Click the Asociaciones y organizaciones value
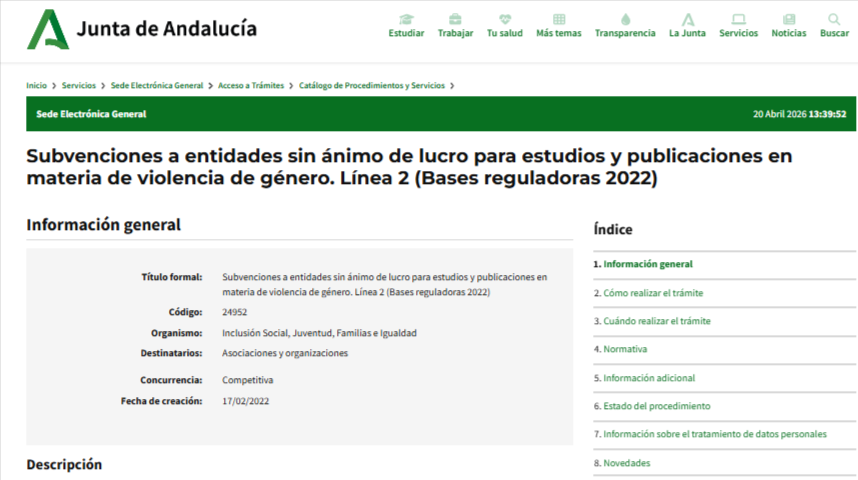The height and width of the screenshot is (480, 858). click(x=285, y=353)
